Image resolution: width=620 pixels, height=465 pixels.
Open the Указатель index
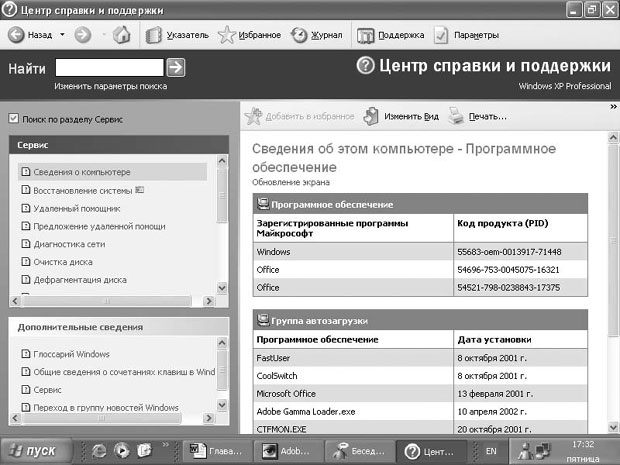point(177,35)
